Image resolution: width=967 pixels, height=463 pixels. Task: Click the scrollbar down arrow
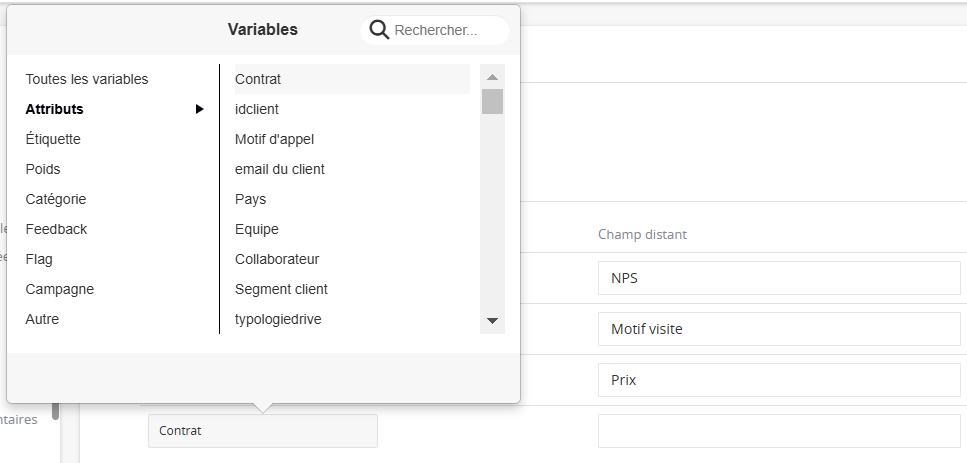[x=492, y=321]
